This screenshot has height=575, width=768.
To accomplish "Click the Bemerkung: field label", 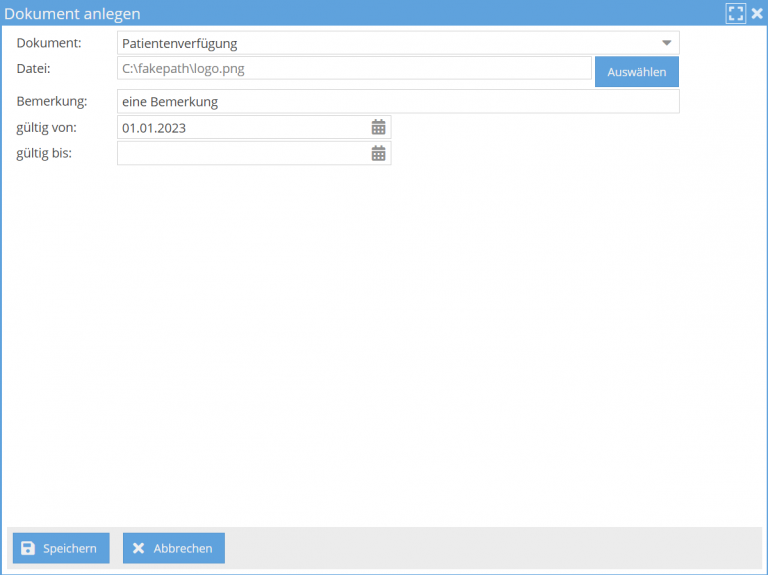I will (x=52, y=101).
